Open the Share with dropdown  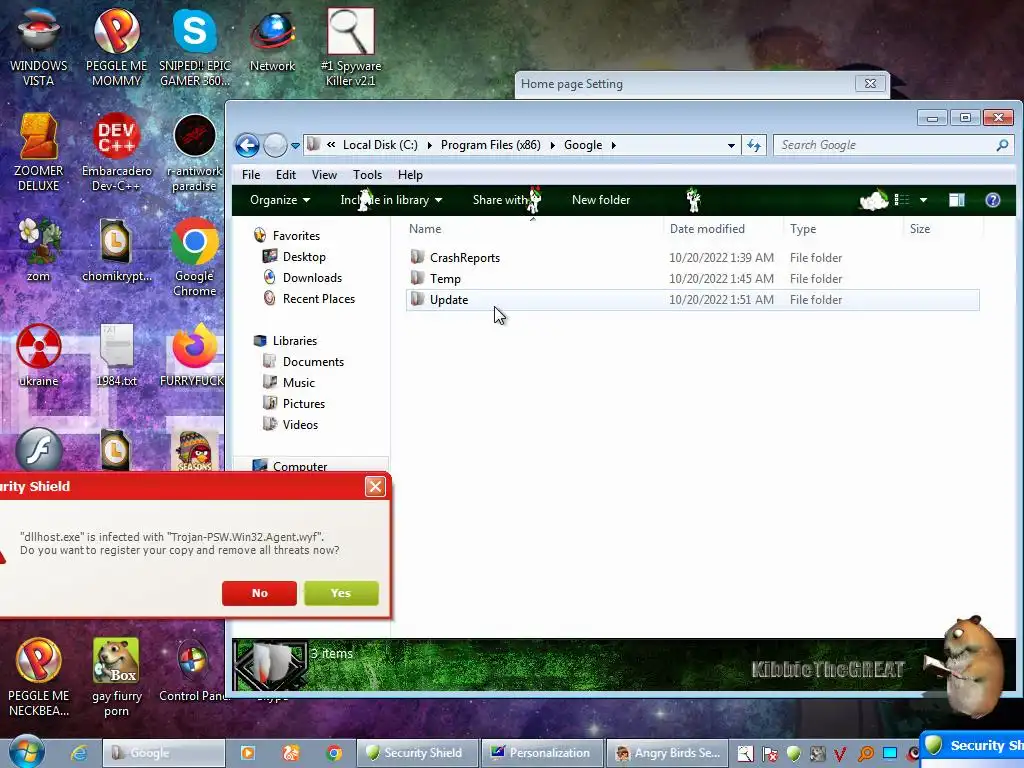tap(506, 200)
